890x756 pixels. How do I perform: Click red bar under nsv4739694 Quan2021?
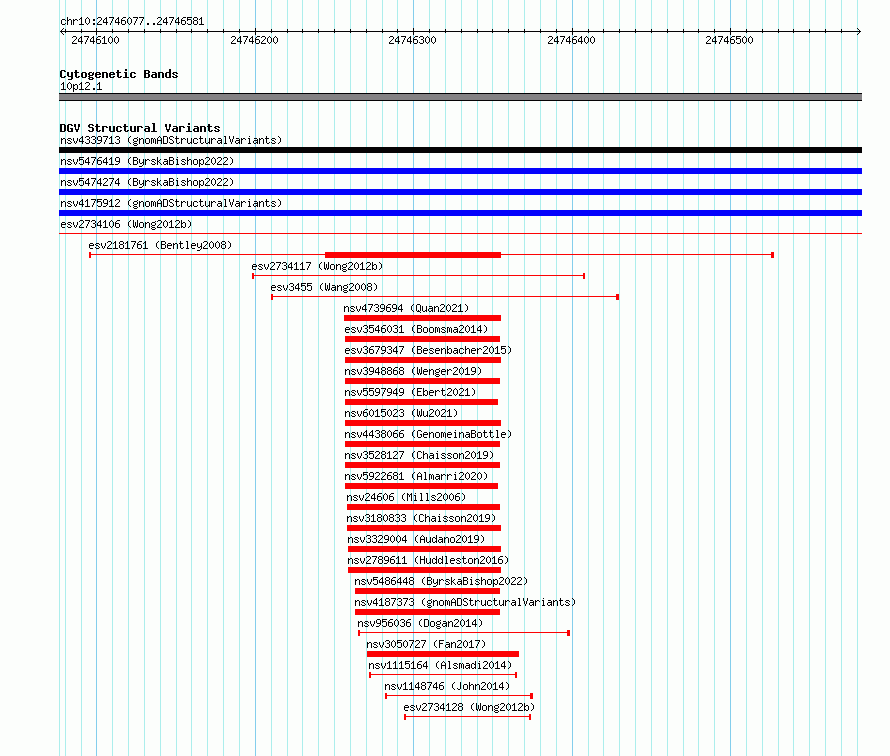(x=422, y=318)
